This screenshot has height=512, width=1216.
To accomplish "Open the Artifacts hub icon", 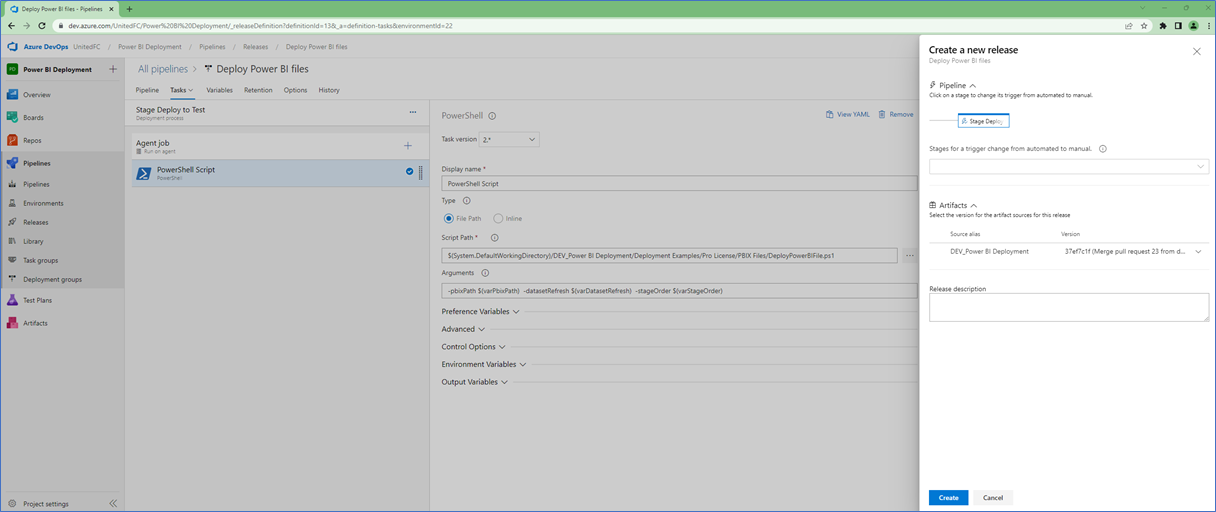I will [x=12, y=323].
